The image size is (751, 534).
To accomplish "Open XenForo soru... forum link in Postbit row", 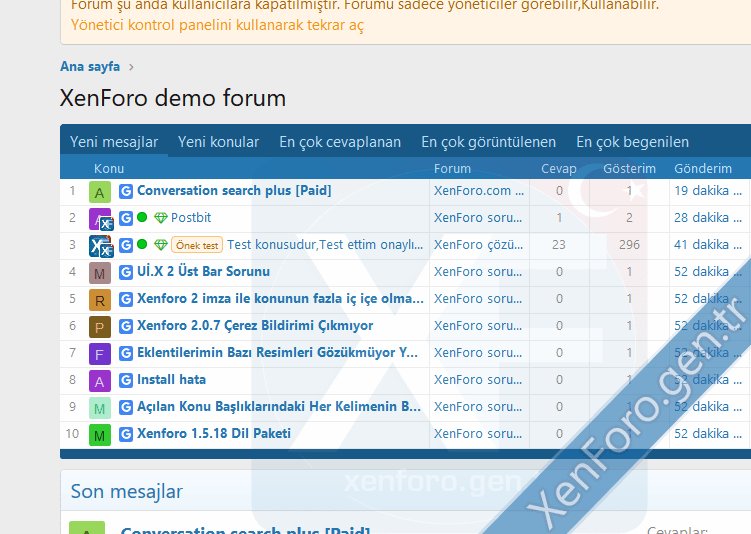I will pyautogui.click(x=478, y=218).
